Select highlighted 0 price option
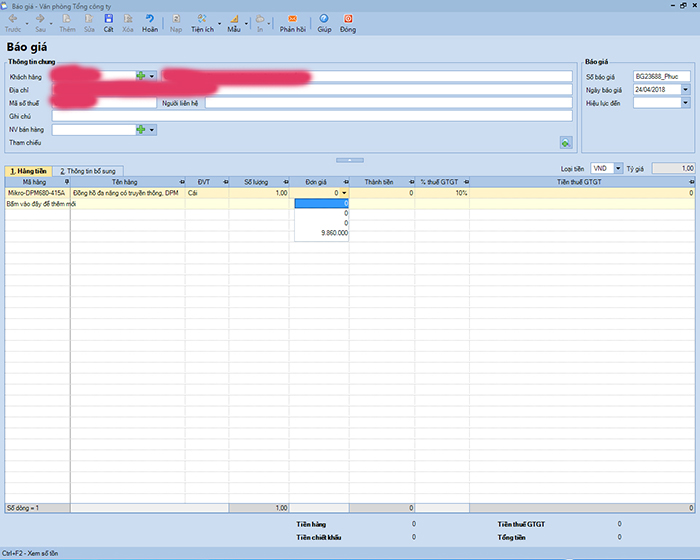 (321, 203)
